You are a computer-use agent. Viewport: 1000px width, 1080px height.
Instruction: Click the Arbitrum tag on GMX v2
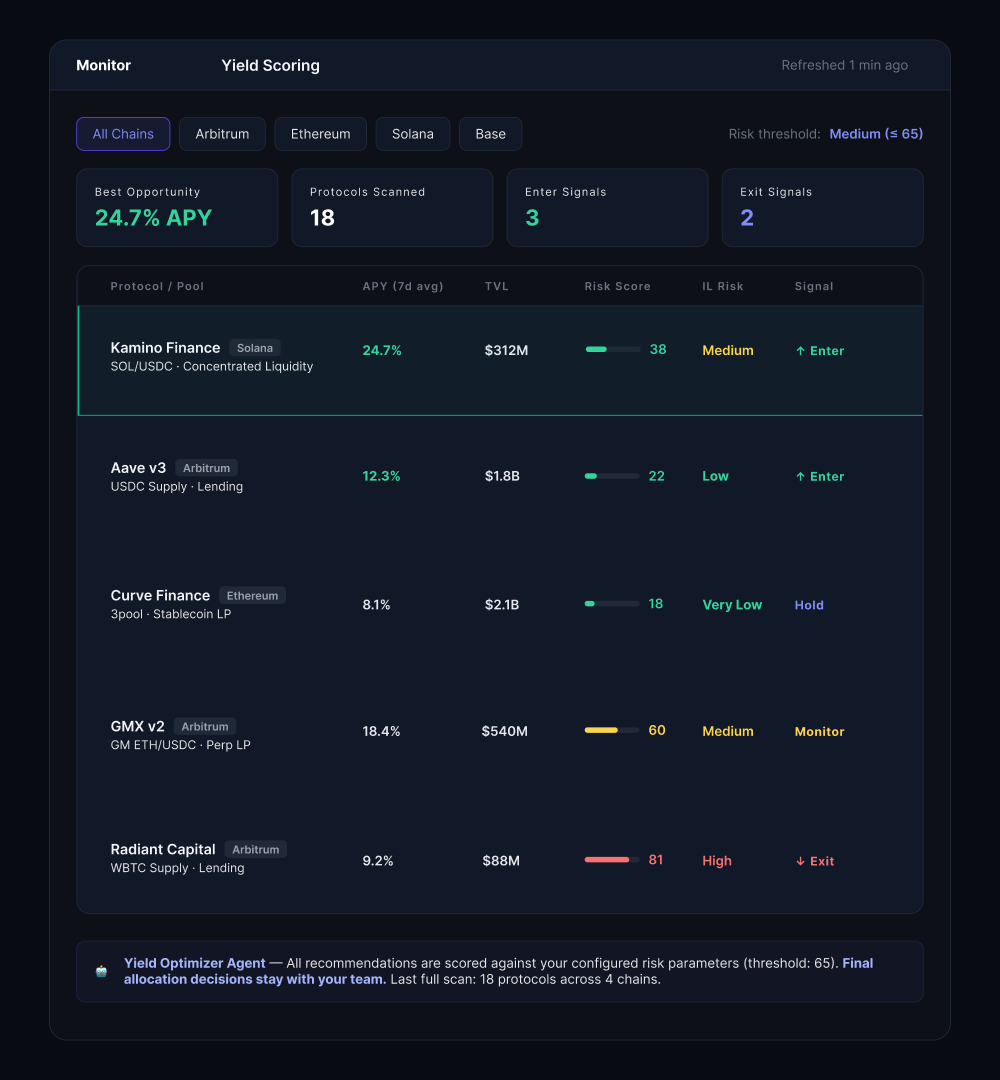205,726
